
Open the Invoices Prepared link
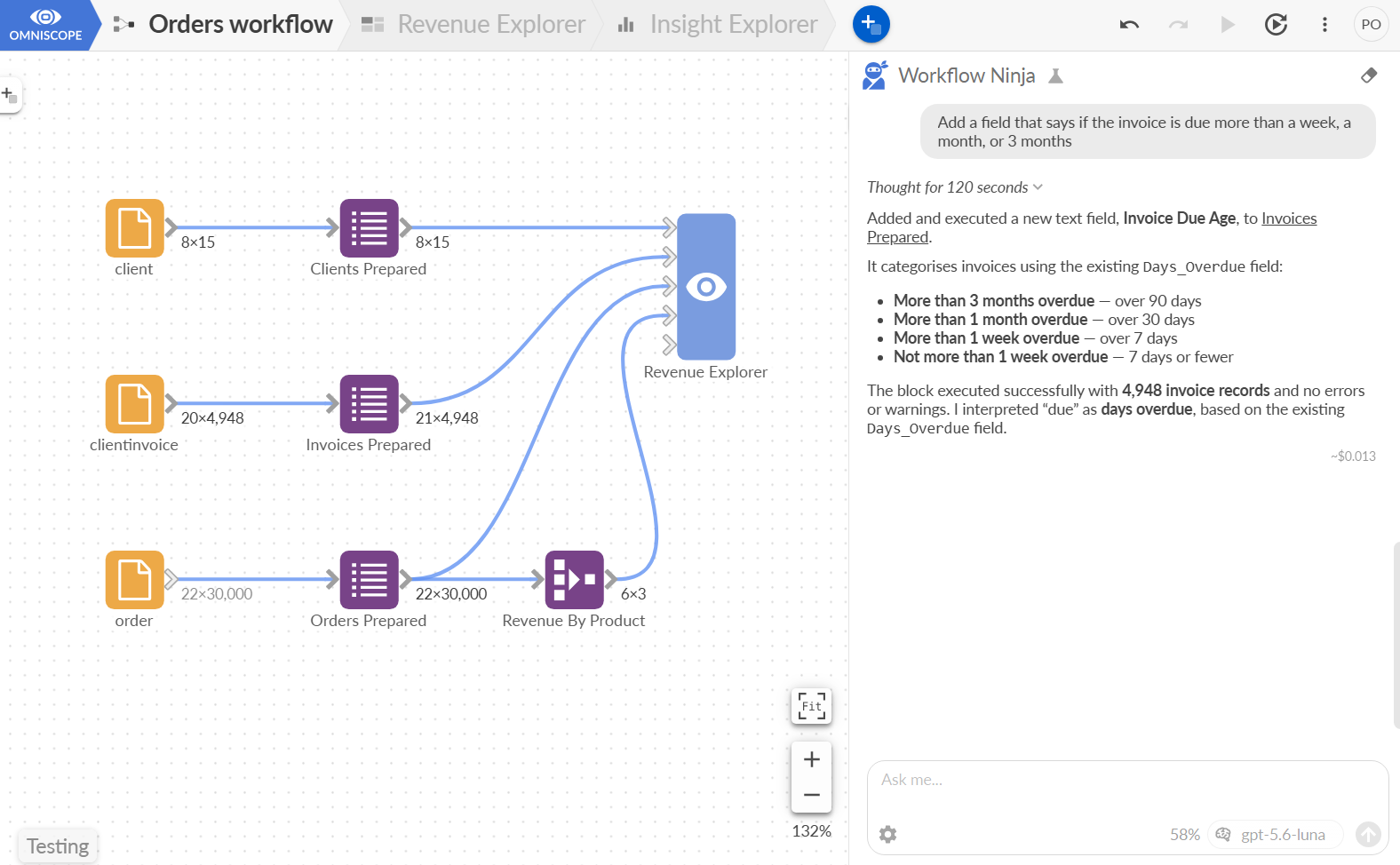coord(1092,227)
